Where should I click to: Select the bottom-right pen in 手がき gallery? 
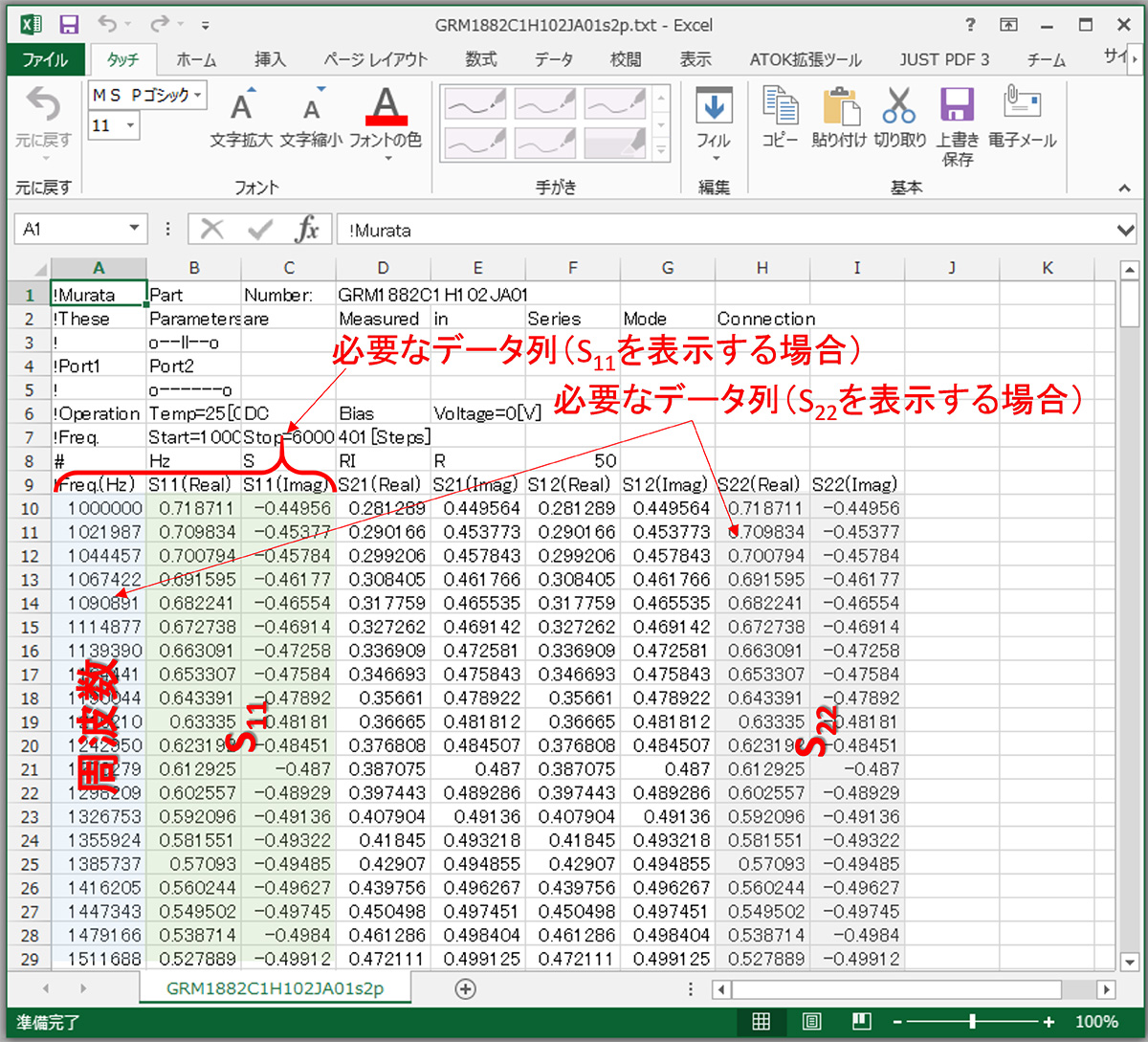615,142
